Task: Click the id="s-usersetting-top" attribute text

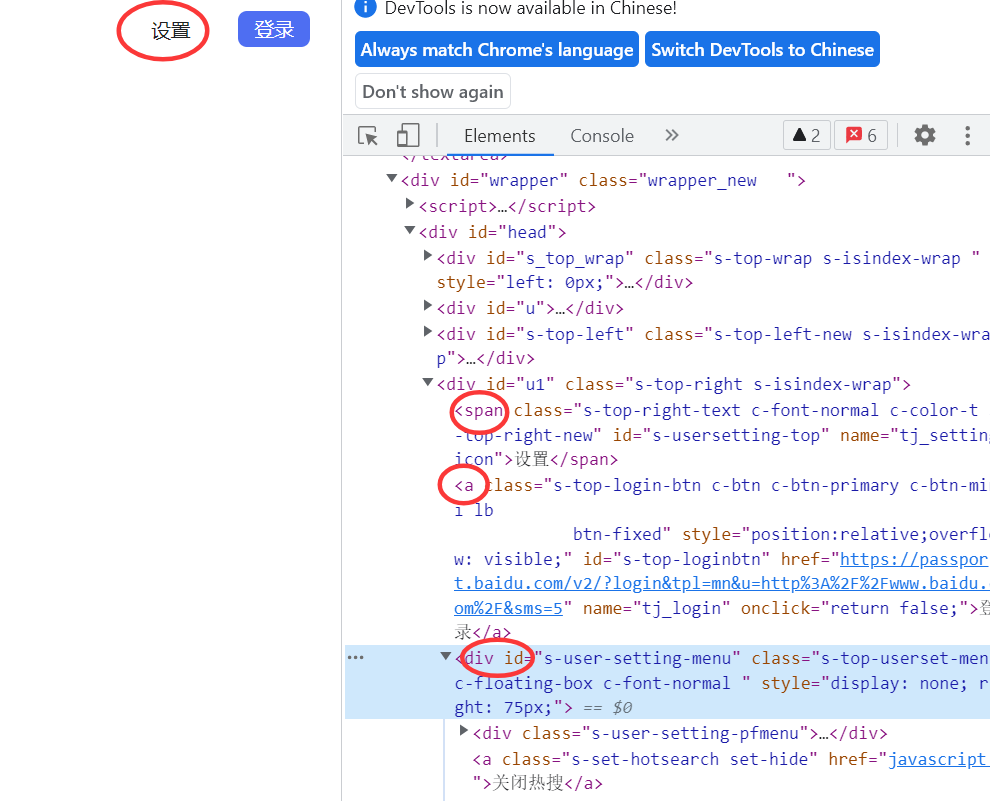Action: [720, 436]
